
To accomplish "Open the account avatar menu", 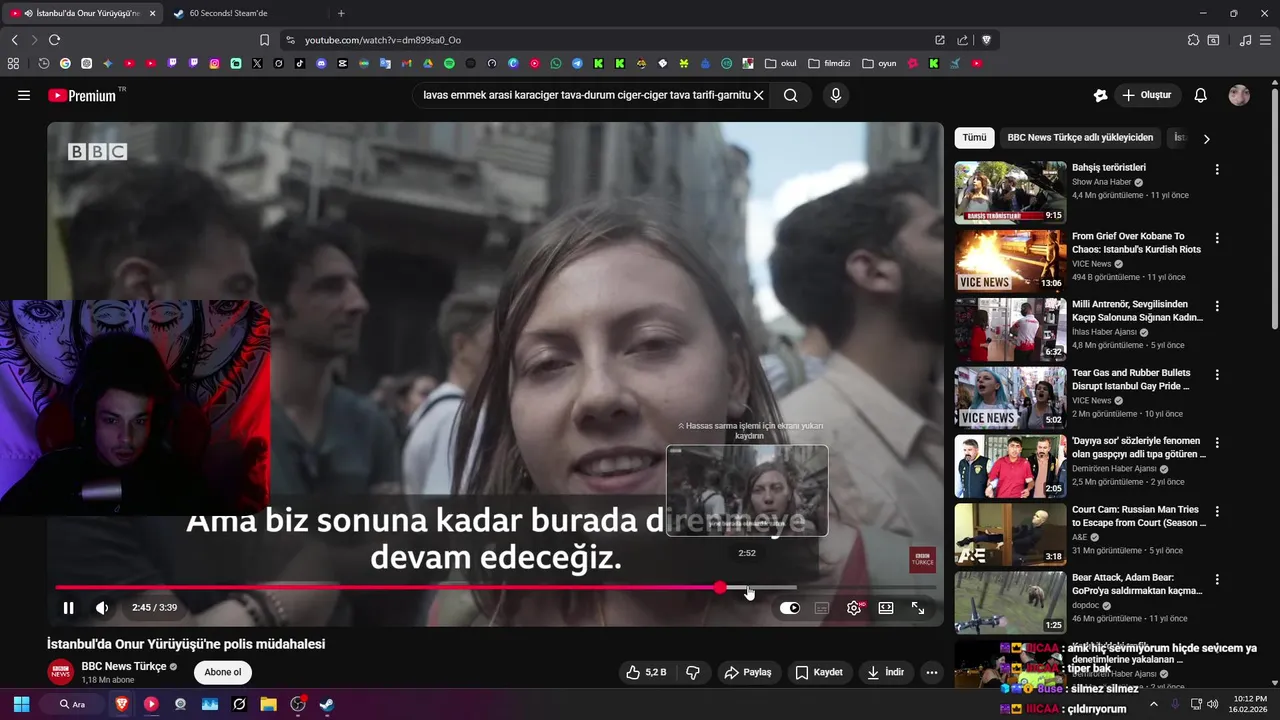I will [1239, 95].
